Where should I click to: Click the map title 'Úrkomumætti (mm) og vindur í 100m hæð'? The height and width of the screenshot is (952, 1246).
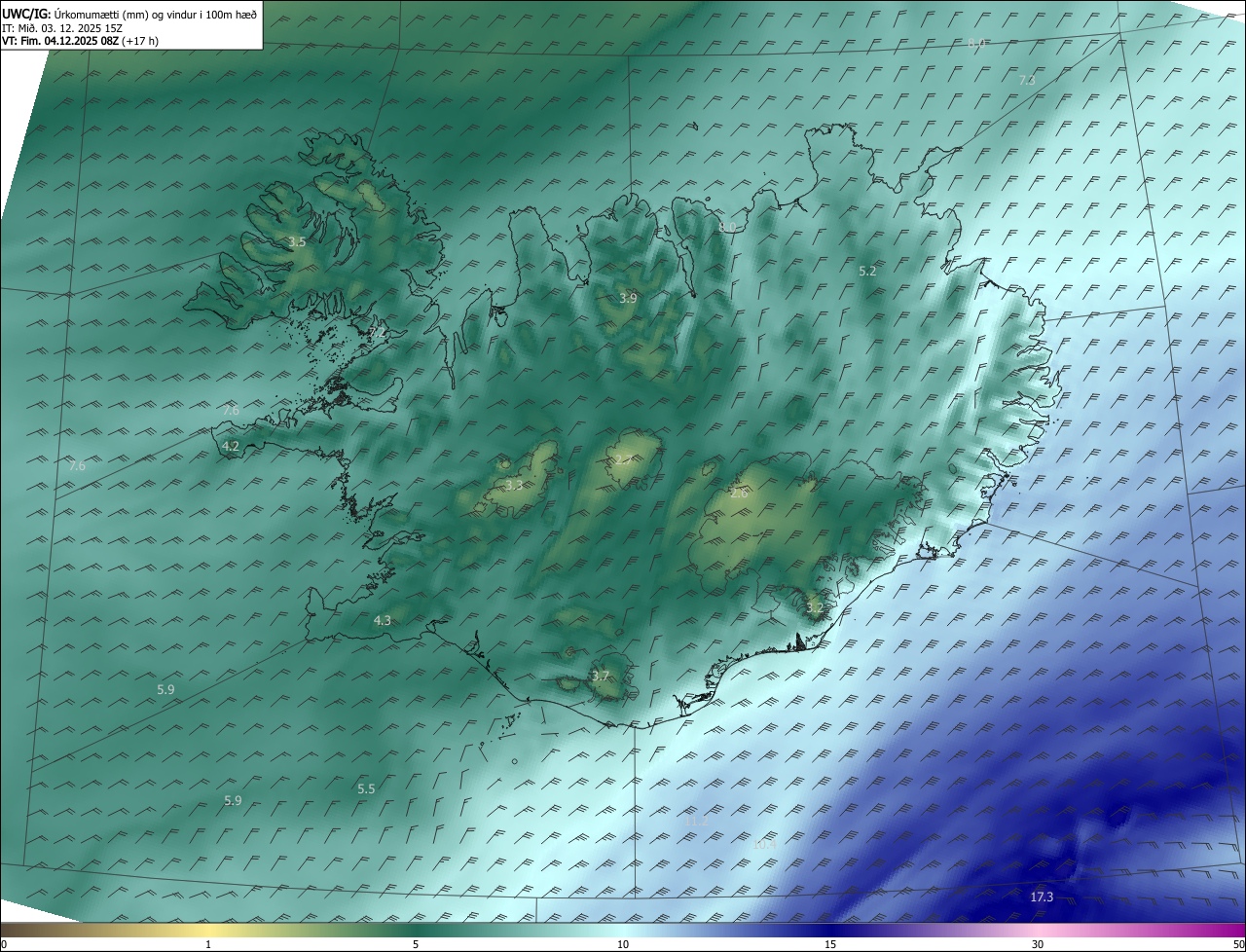156,15
